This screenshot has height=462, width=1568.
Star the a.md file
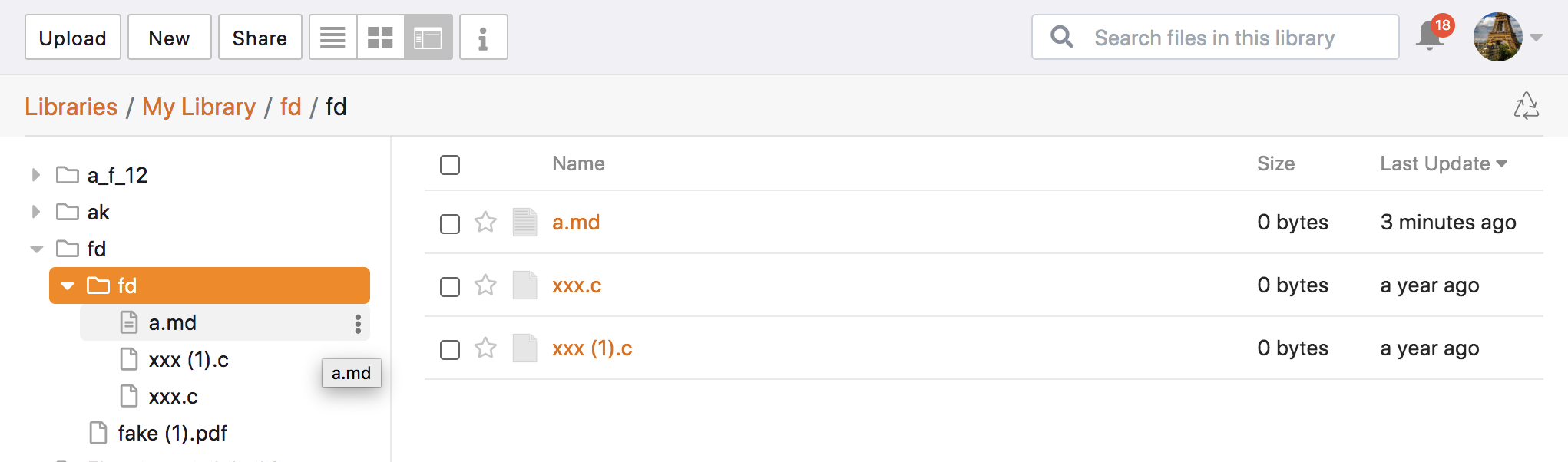(485, 223)
